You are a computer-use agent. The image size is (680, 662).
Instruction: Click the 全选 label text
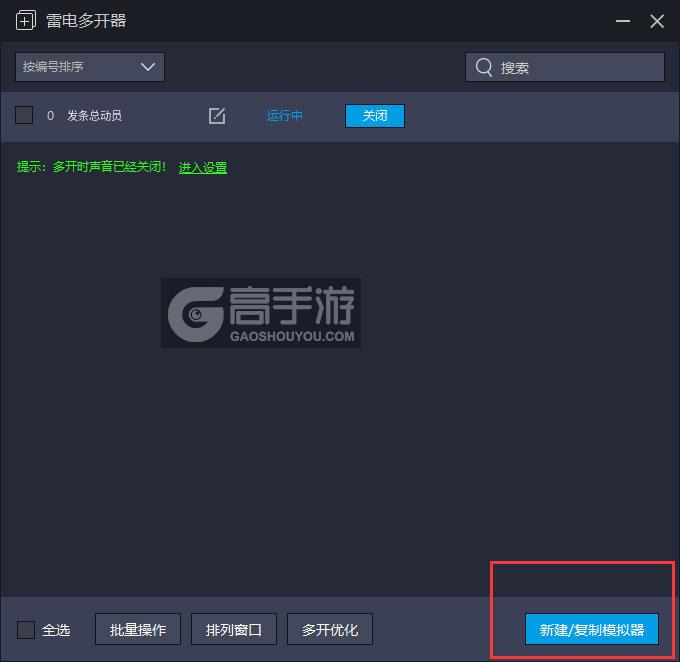[56, 629]
